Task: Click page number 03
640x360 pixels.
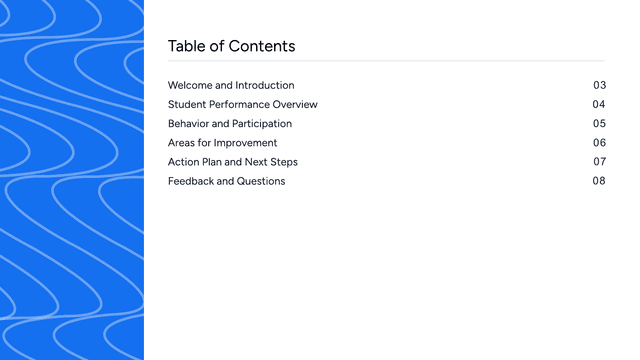Action: [x=599, y=85]
